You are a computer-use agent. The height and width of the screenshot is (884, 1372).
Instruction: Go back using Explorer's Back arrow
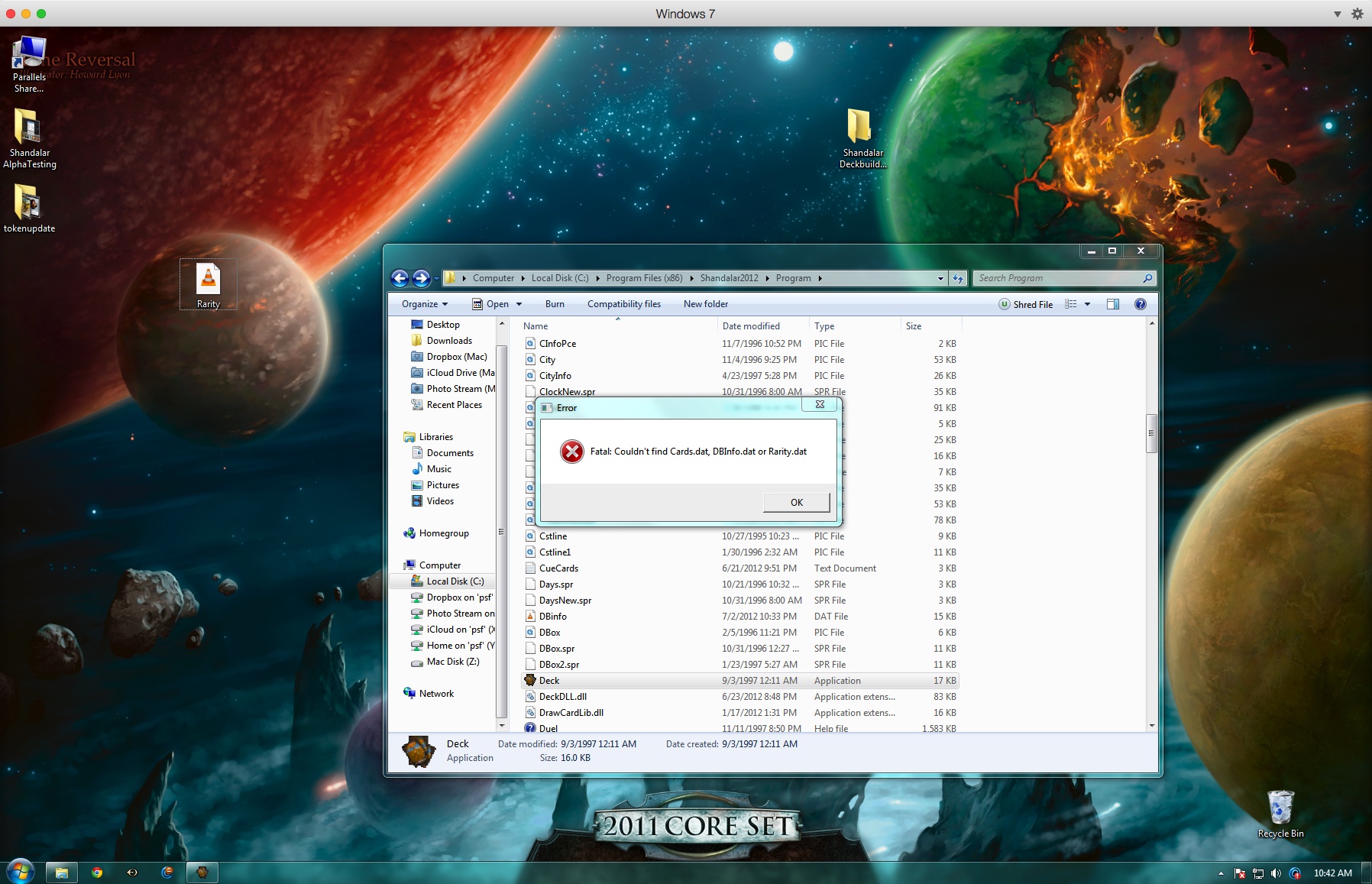[x=400, y=278]
